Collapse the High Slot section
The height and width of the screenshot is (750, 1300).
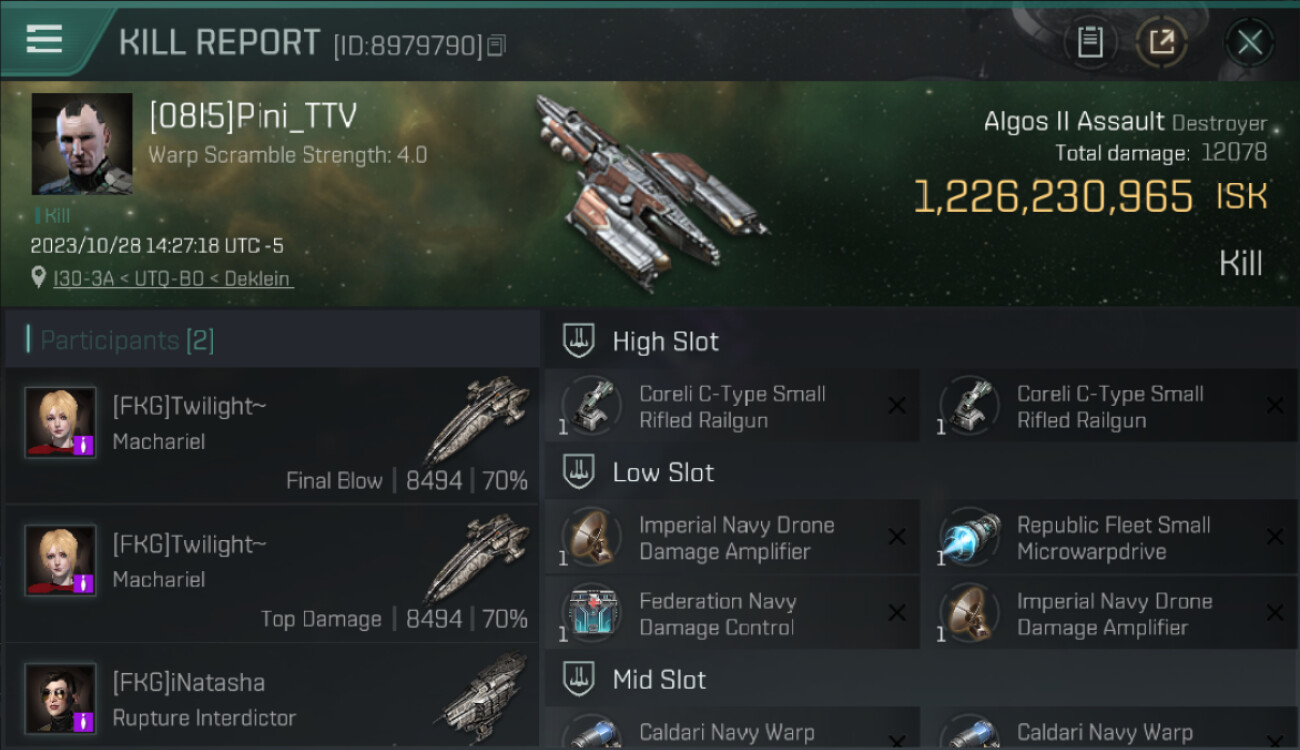click(x=921, y=341)
